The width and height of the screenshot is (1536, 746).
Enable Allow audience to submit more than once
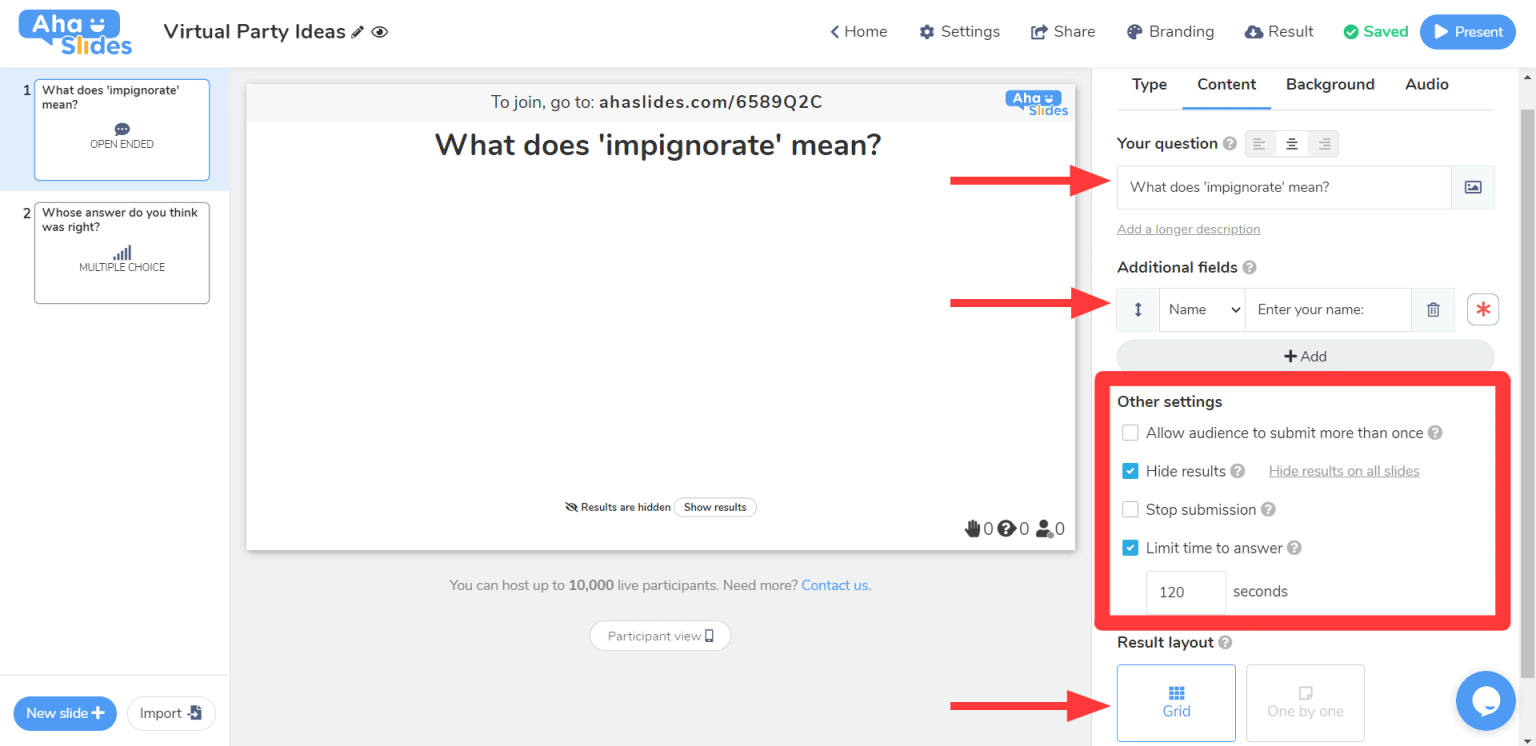pos(1130,433)
